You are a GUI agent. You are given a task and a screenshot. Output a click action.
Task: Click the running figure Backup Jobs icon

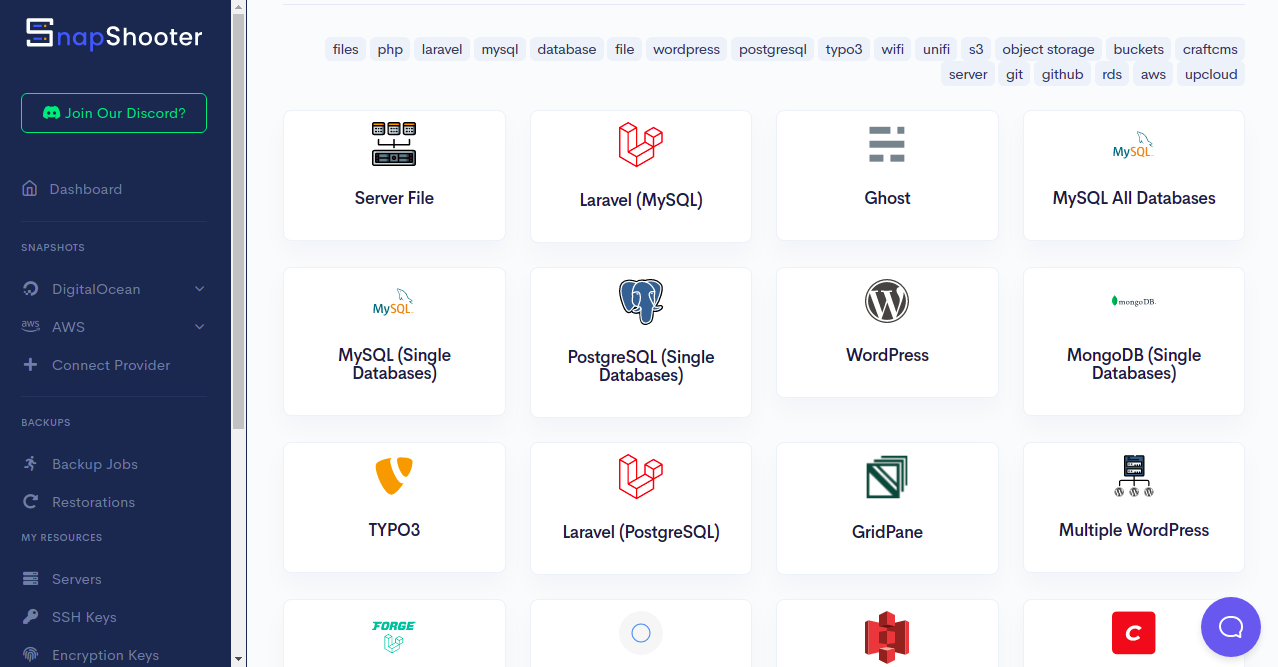31,463
